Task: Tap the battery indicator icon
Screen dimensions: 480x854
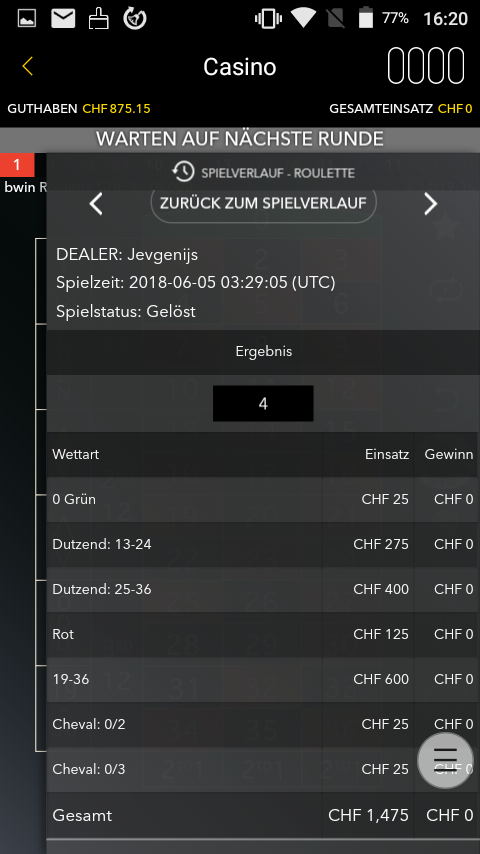Action: click(x=366, y=18)
